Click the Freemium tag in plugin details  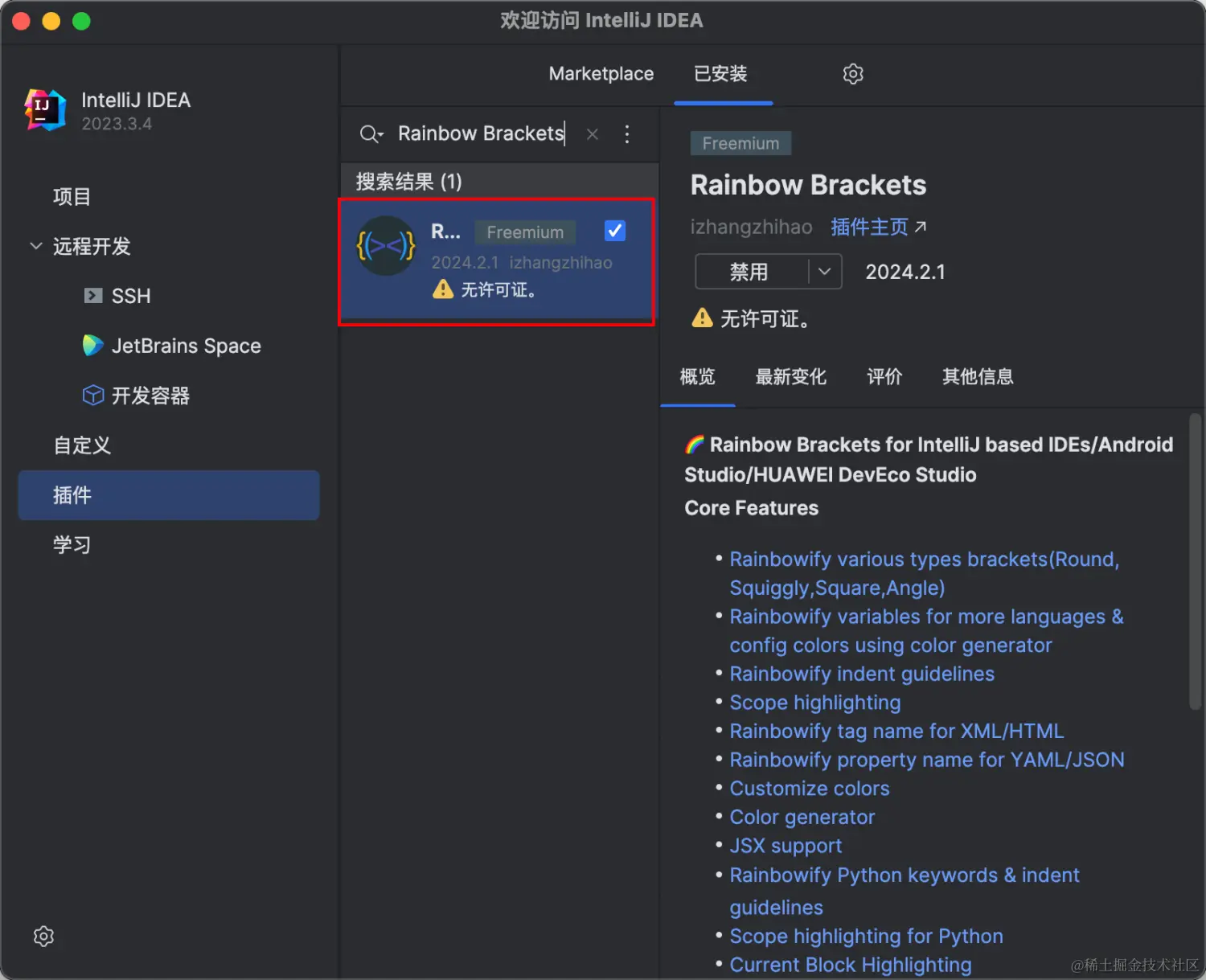point(740,143)
